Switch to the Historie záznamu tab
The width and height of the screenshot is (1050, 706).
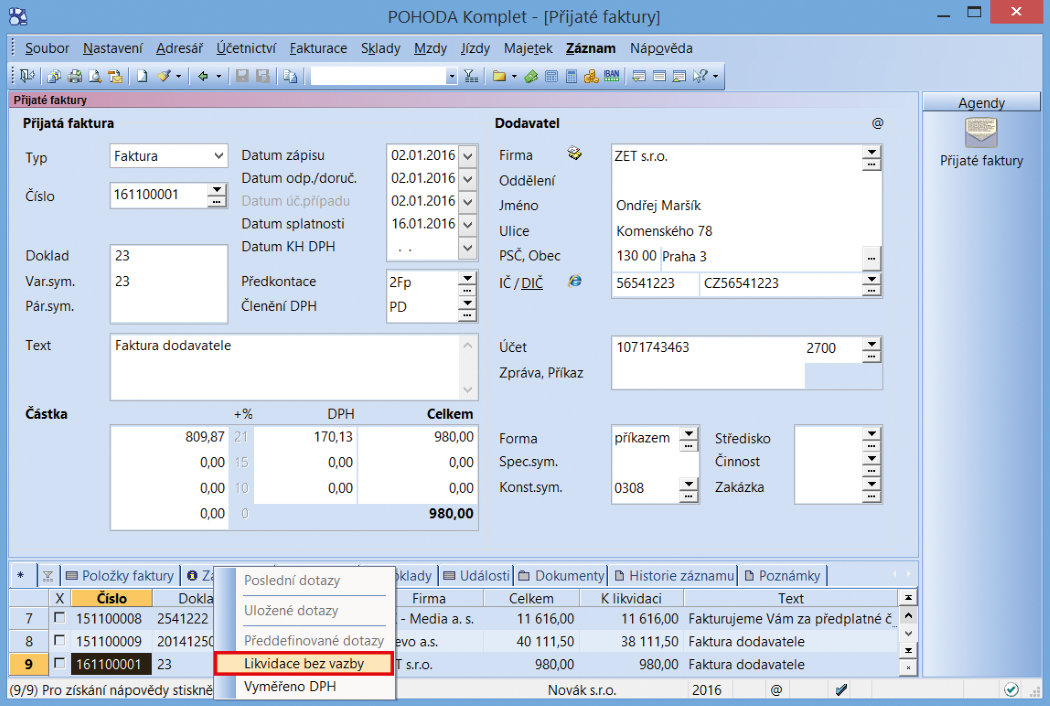click(x=675, y=575)
